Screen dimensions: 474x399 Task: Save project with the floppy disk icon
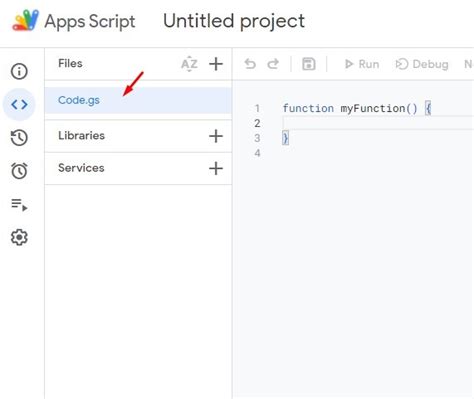pos(309,64)
